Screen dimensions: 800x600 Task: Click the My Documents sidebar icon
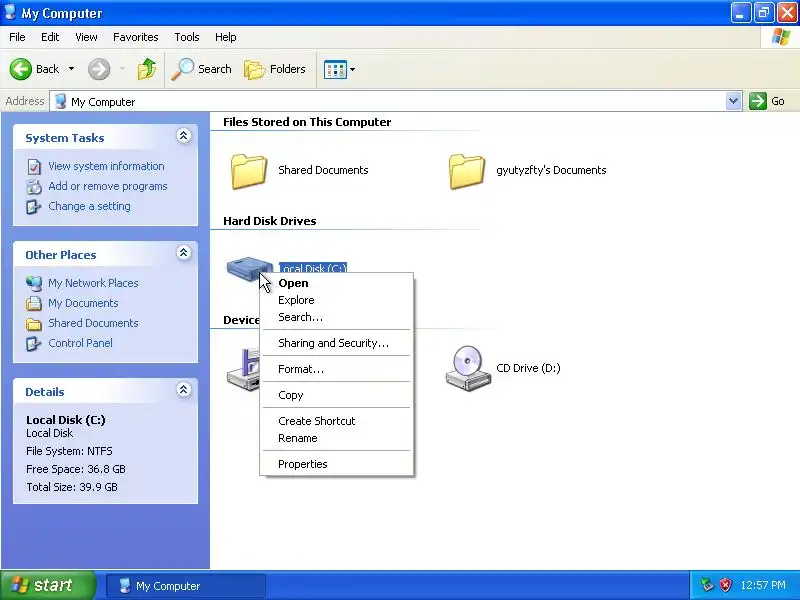tap(34, 303)
